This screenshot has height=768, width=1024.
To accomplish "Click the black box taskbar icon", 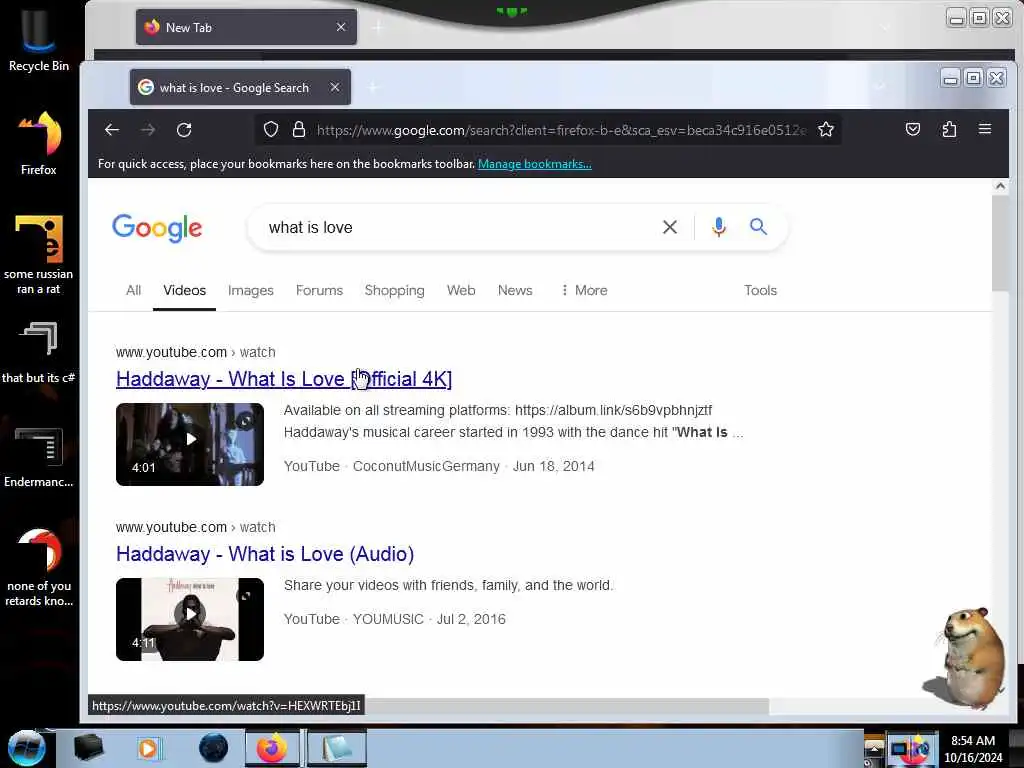I will click(x=89, y=748).
